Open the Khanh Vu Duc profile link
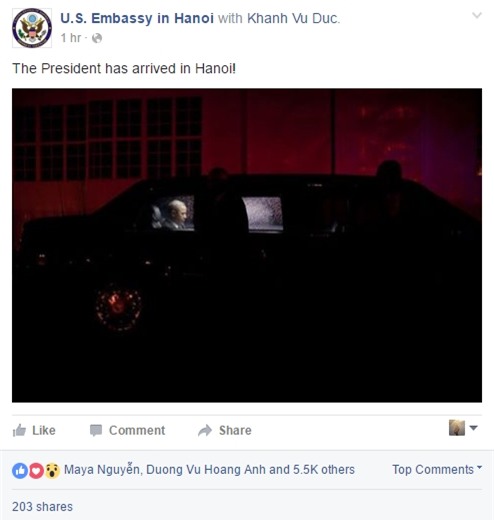This screenshot has height=520, width=494. coord(293,18)
